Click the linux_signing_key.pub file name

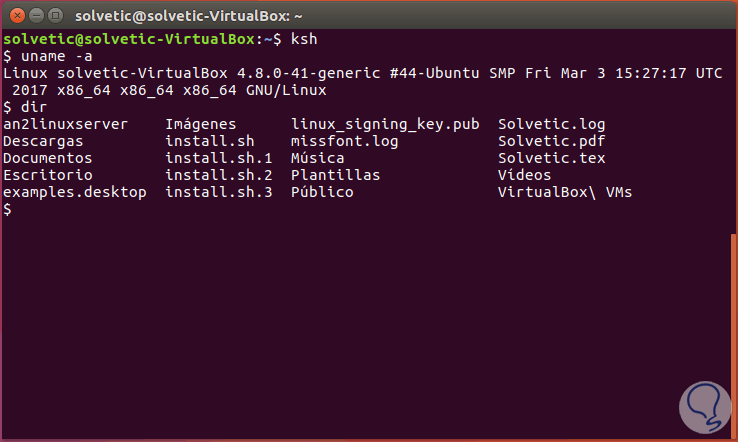point(385,124)
